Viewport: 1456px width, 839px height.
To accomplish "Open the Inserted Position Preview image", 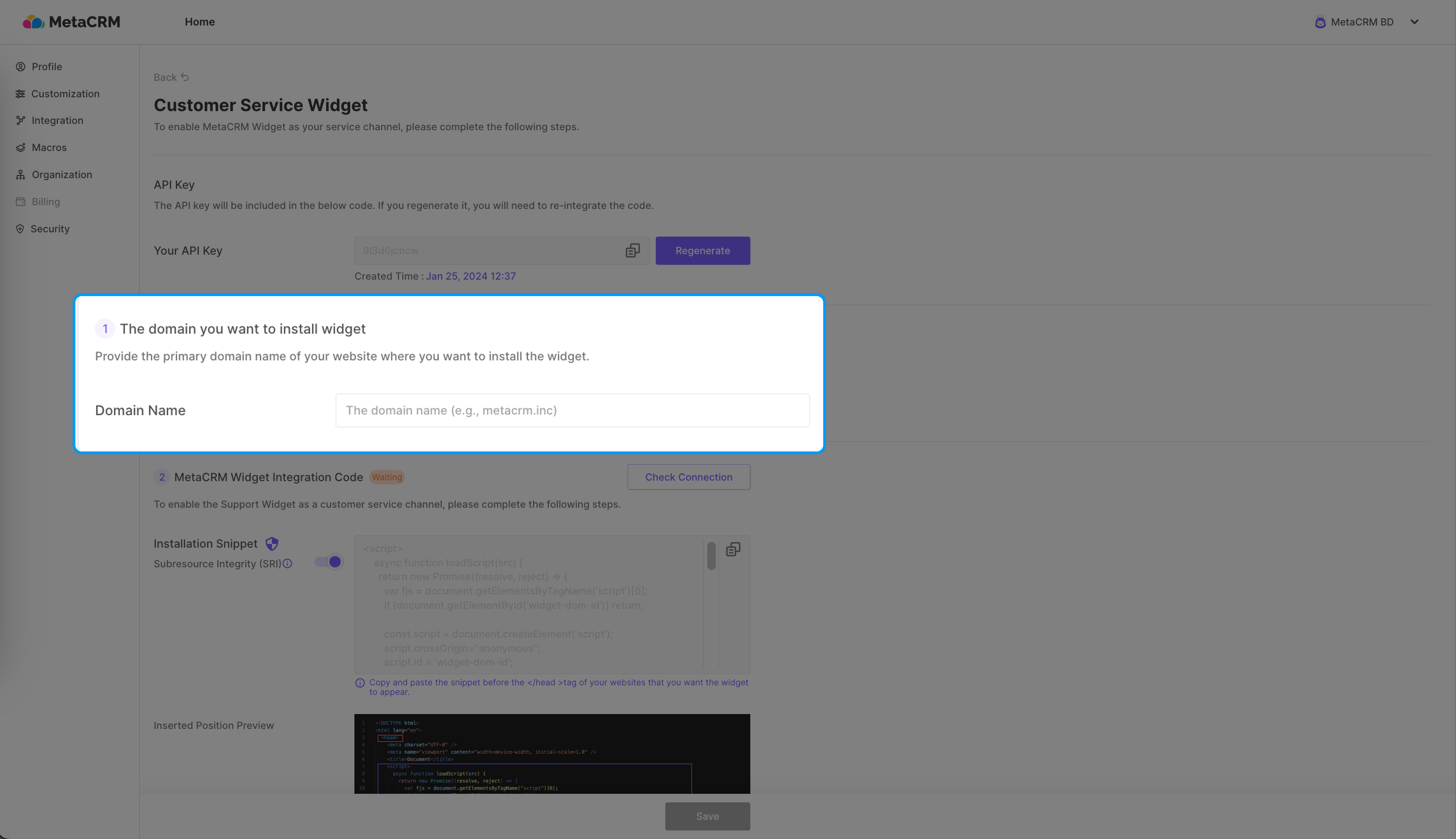I will click(x=552, y=754).
